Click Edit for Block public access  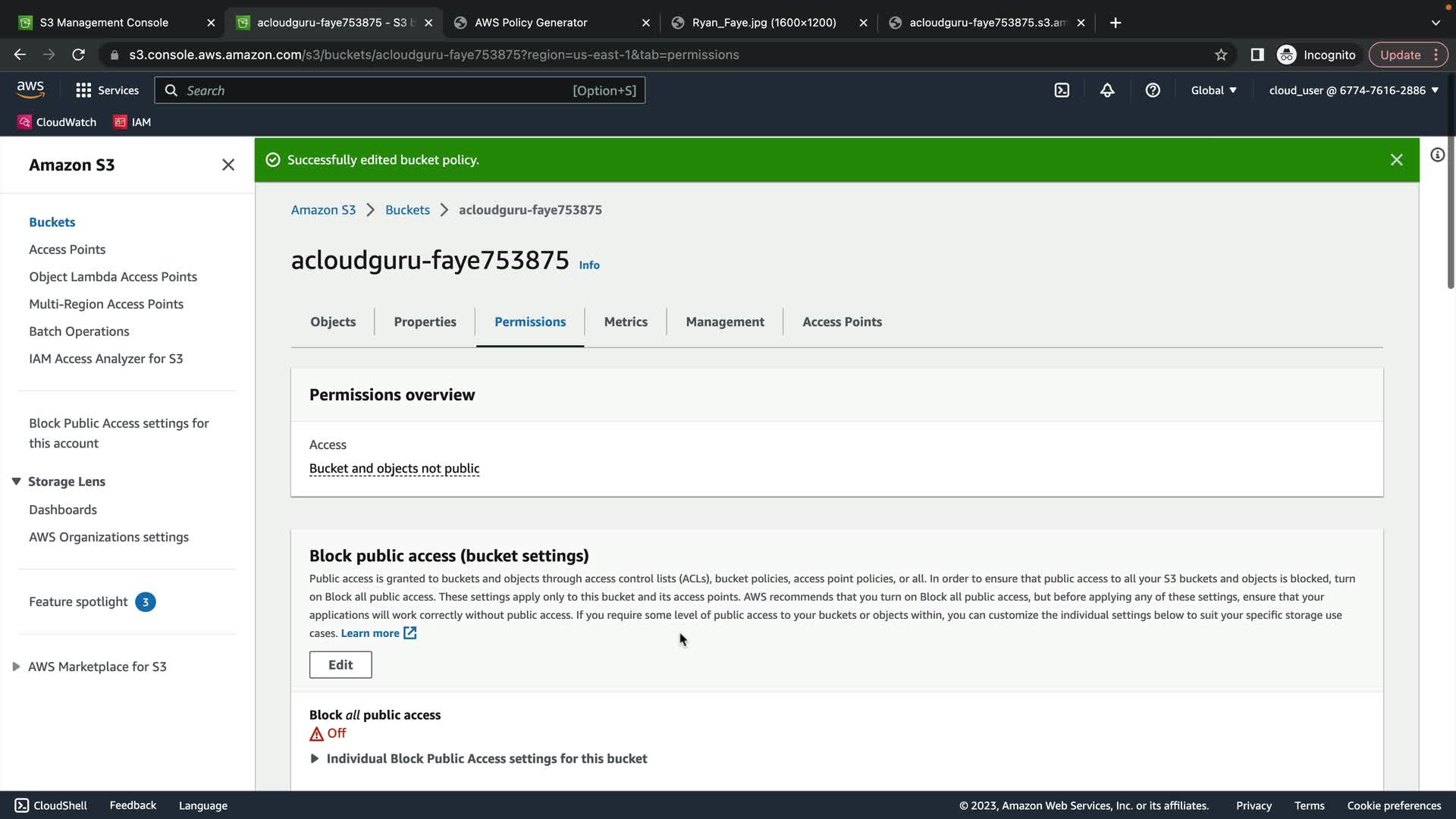[x=340, y=665]
